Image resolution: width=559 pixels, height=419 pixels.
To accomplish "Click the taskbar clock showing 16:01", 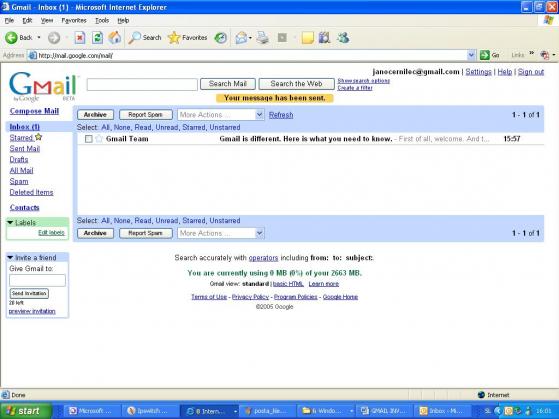I will (x=544, y=411).
